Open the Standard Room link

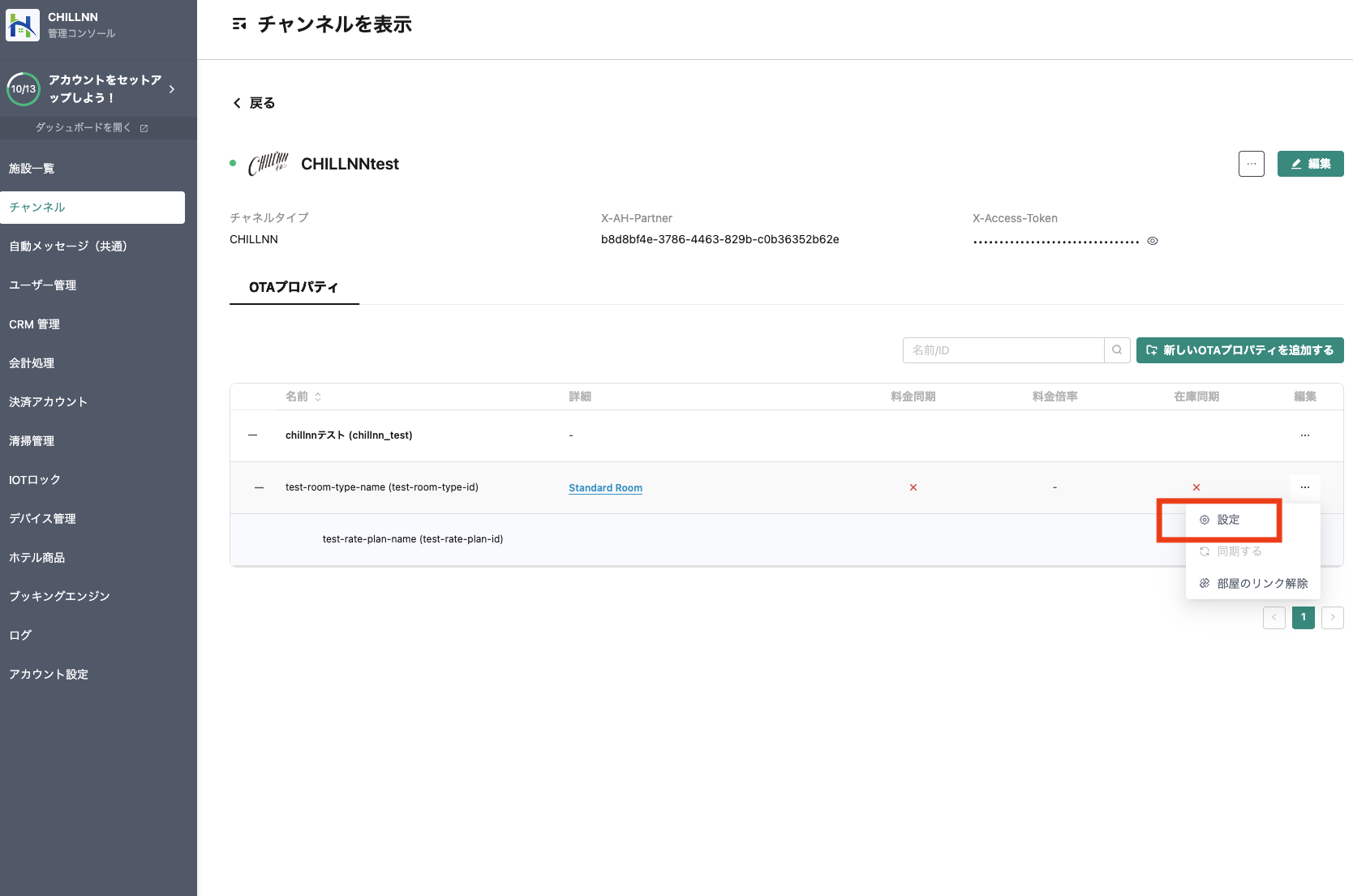tap(605, 488)
